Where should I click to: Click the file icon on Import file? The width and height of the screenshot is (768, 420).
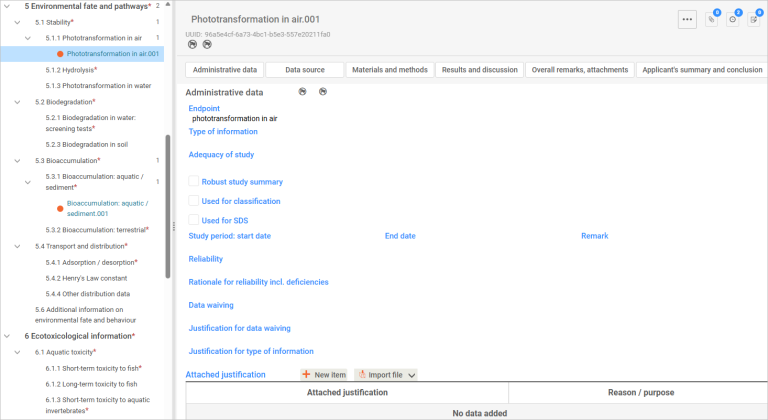pos(362,374)
